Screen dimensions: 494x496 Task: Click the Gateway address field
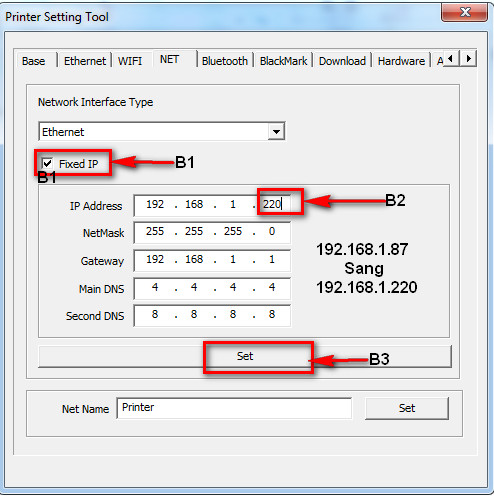tap(212, 260)
